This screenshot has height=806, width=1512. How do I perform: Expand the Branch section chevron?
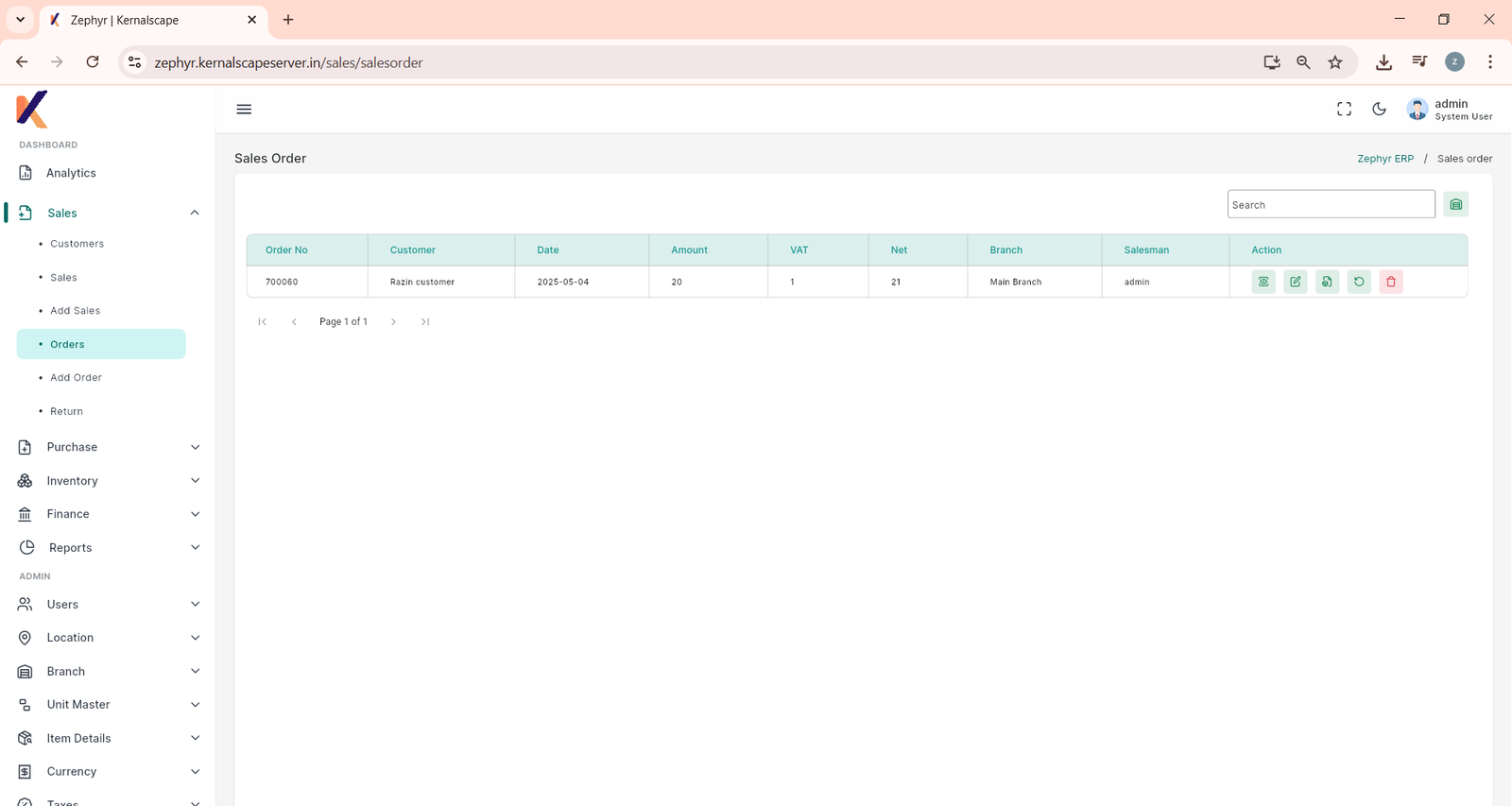pos(196,672)
